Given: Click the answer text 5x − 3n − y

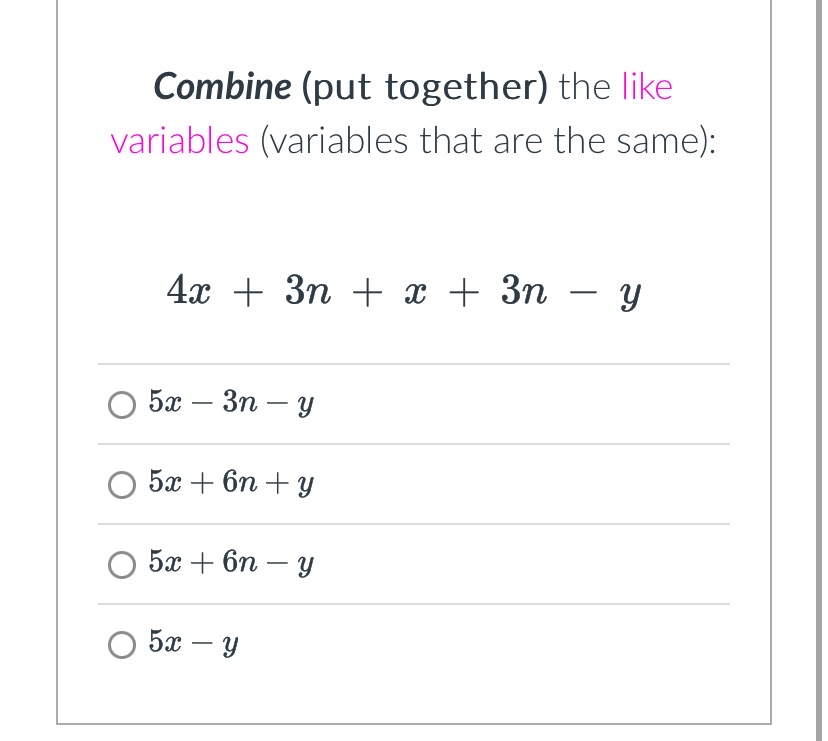Looking at the screenshot, I should 231,402.
